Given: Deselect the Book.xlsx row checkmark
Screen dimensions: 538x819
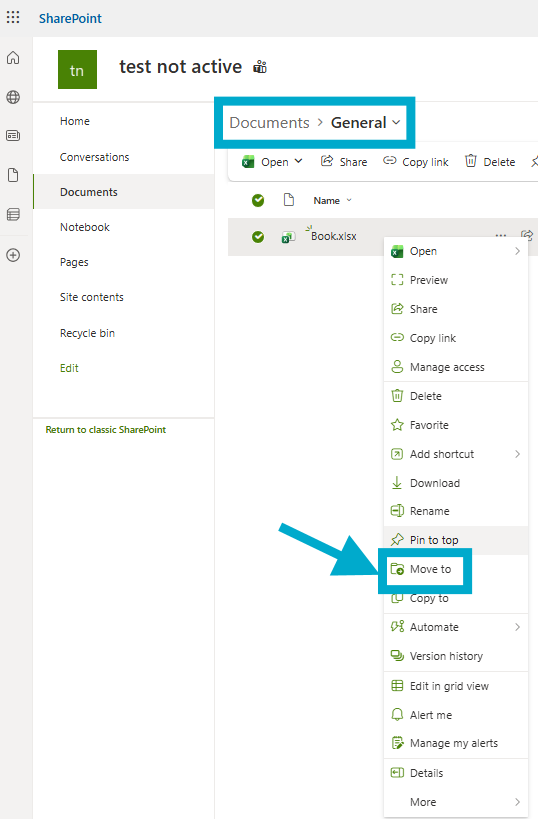Looking at the screenshot, I should click(x=258, y=237).
